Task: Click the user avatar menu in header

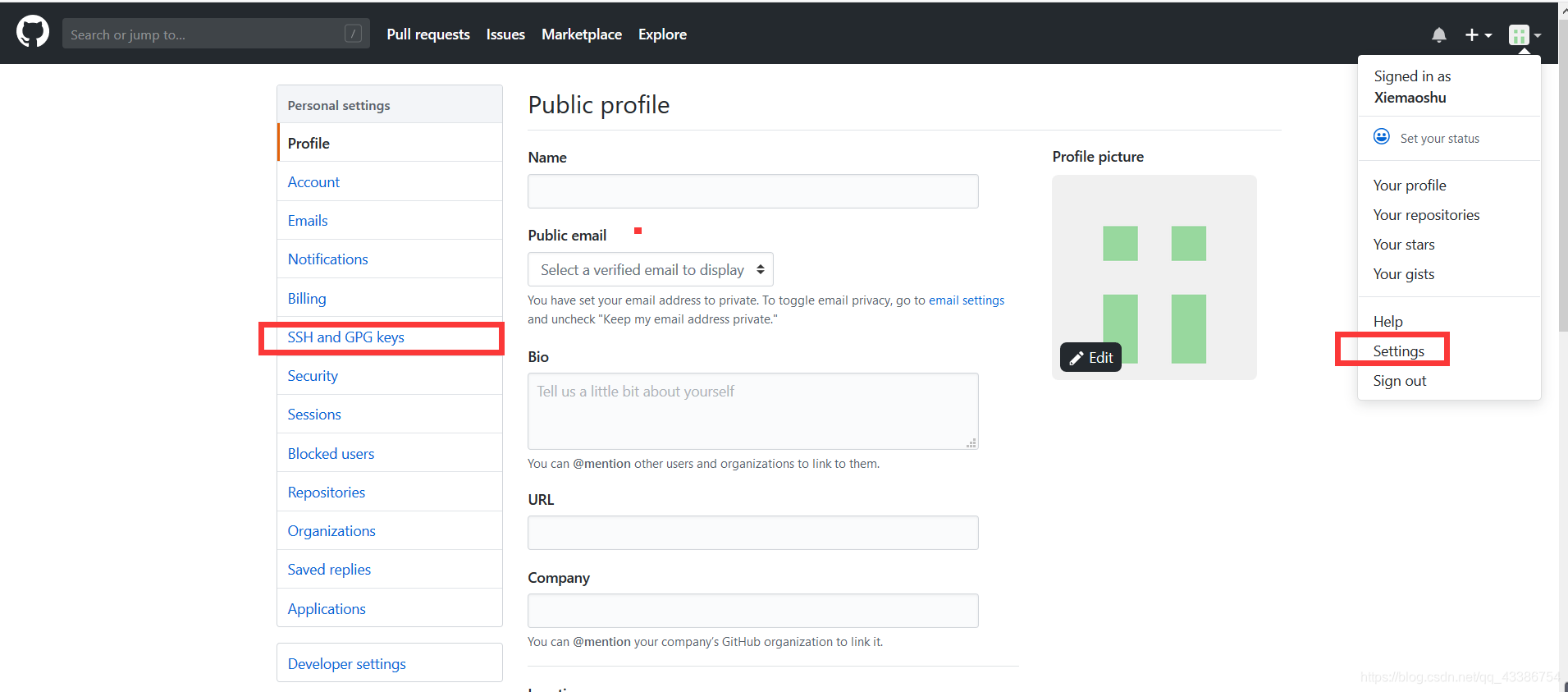Action: click(1525, 34)
